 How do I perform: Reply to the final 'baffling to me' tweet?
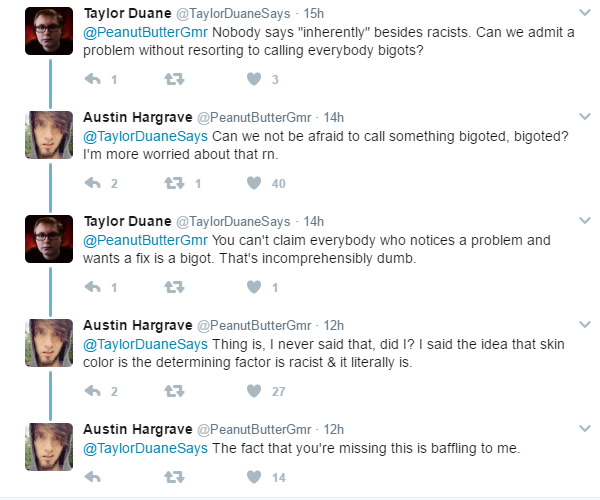(93, 477)
